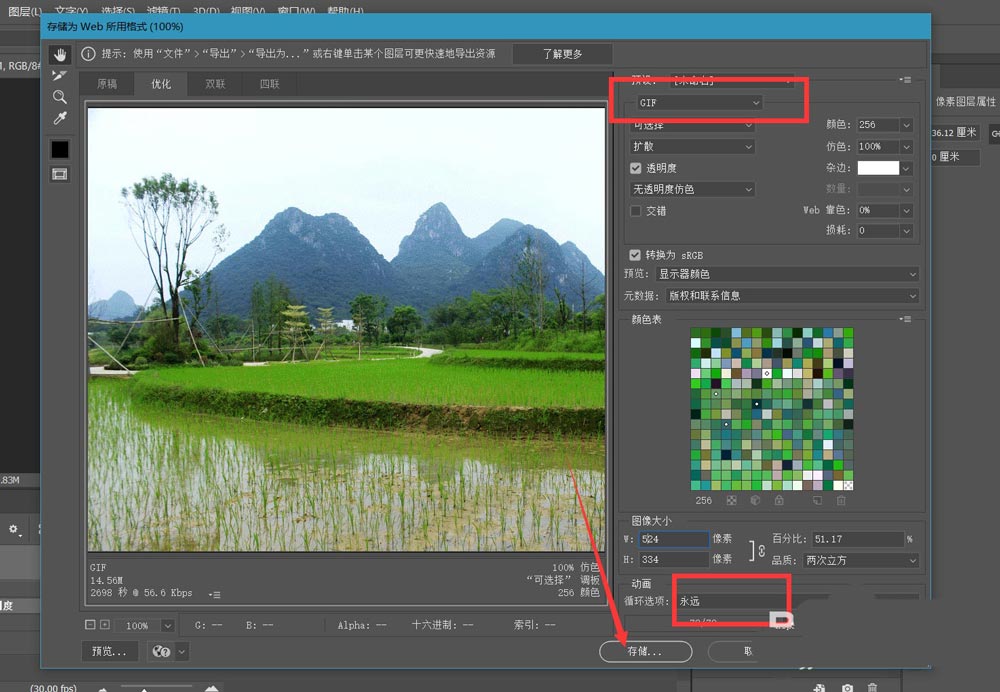Viewport: 1000px width, 692px height.
Task: Click the info tip icon
Action: [88, 54]
